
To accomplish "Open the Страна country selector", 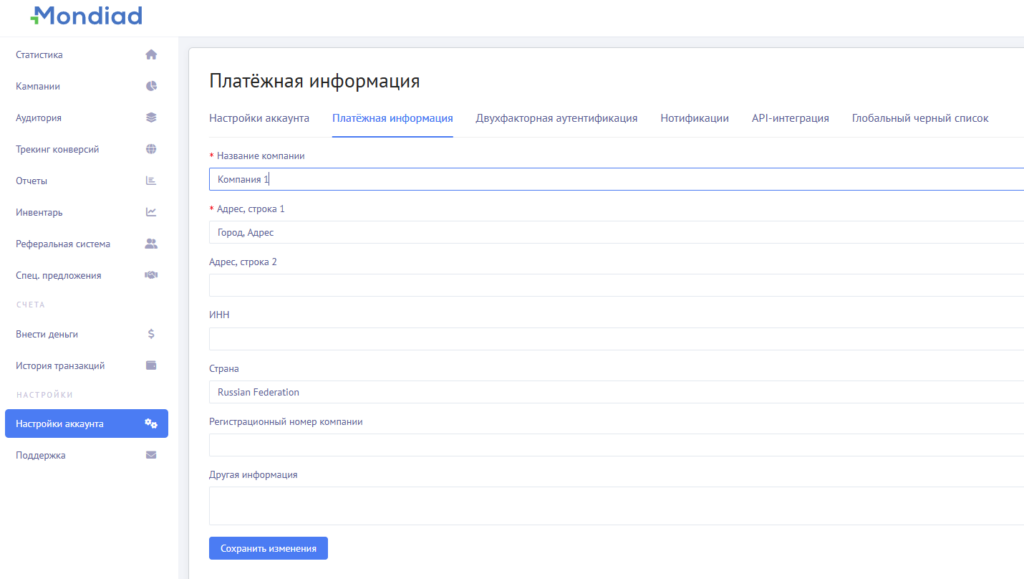I will (600, 391).
